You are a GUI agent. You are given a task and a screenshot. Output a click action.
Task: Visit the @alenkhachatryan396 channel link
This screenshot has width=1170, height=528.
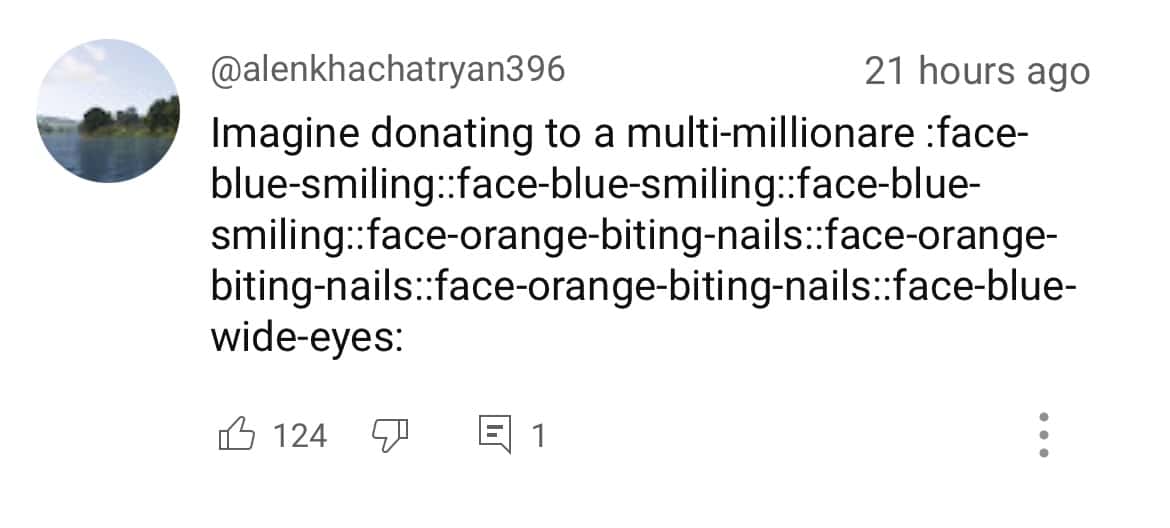[x=388, y=70]
